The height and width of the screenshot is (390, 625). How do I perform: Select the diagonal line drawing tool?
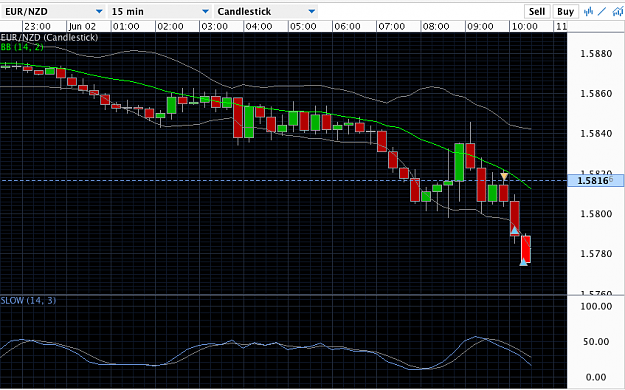[x=602, y=12]
